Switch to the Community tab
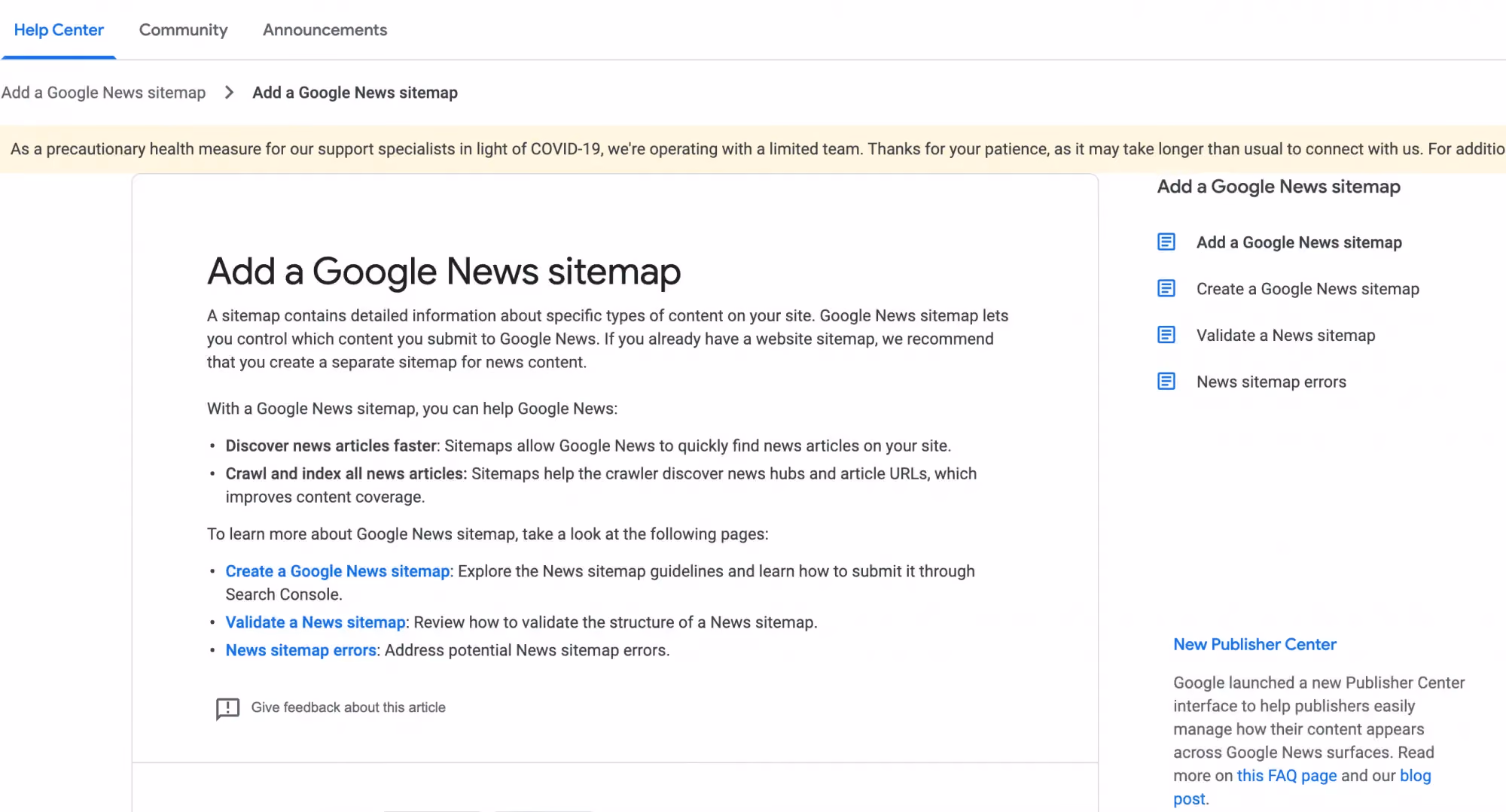This screenshot has height=812, width=1506. click(x=183, y=30)
